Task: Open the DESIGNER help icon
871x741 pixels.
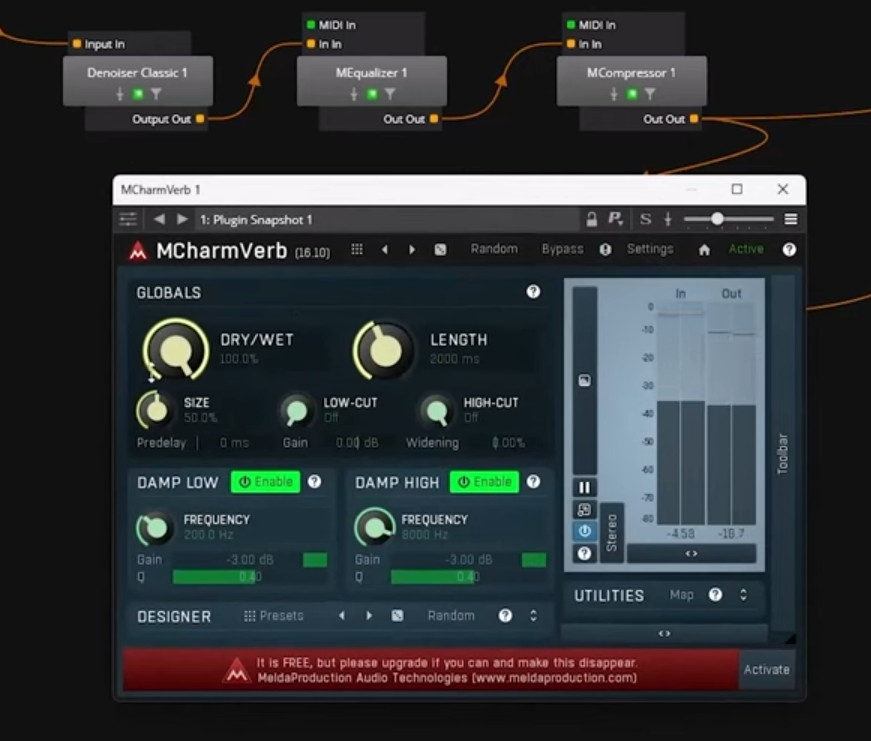Action: 505,615
